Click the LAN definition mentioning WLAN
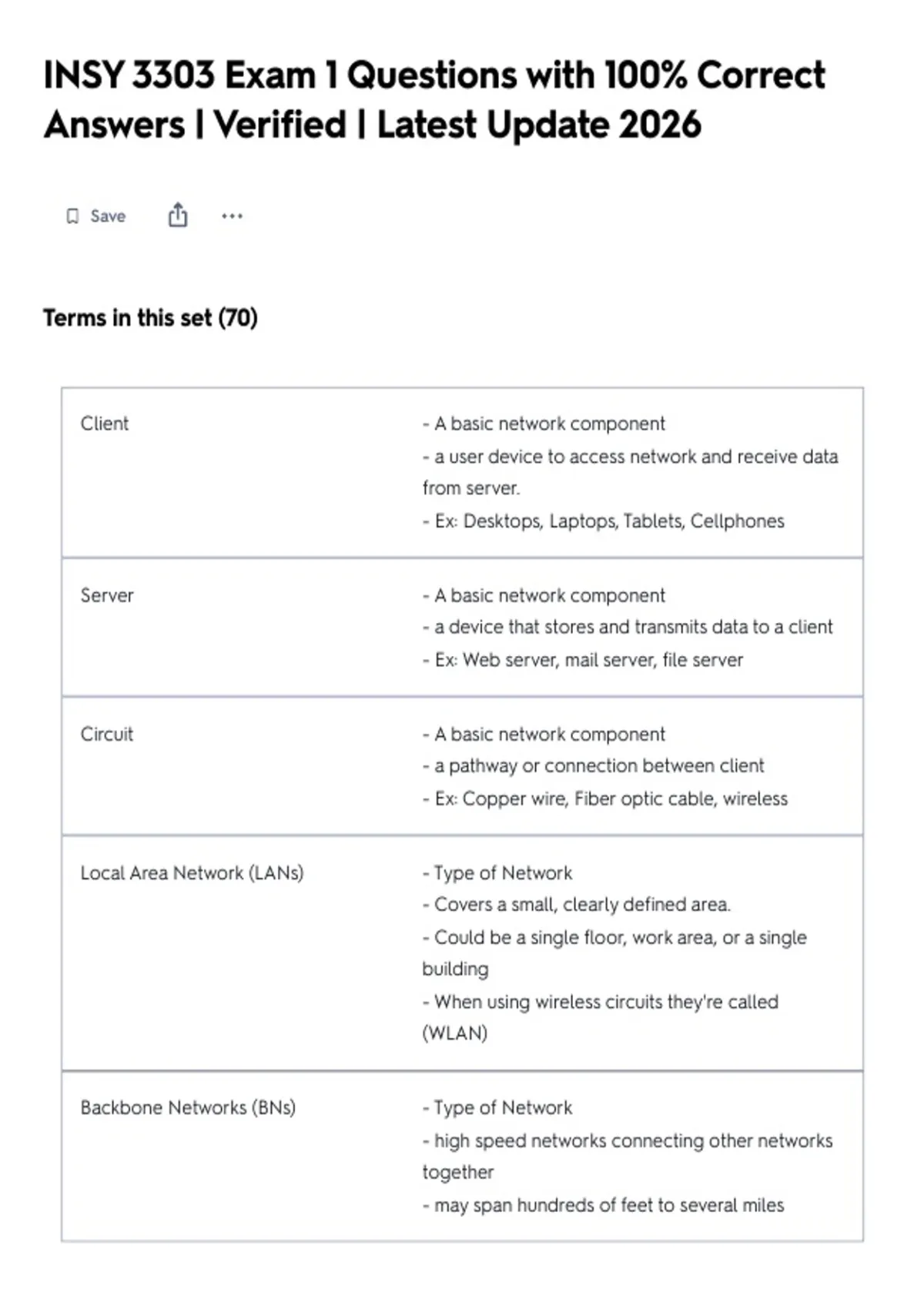This screenshot has width=924, height=1309. (600, 1017)
